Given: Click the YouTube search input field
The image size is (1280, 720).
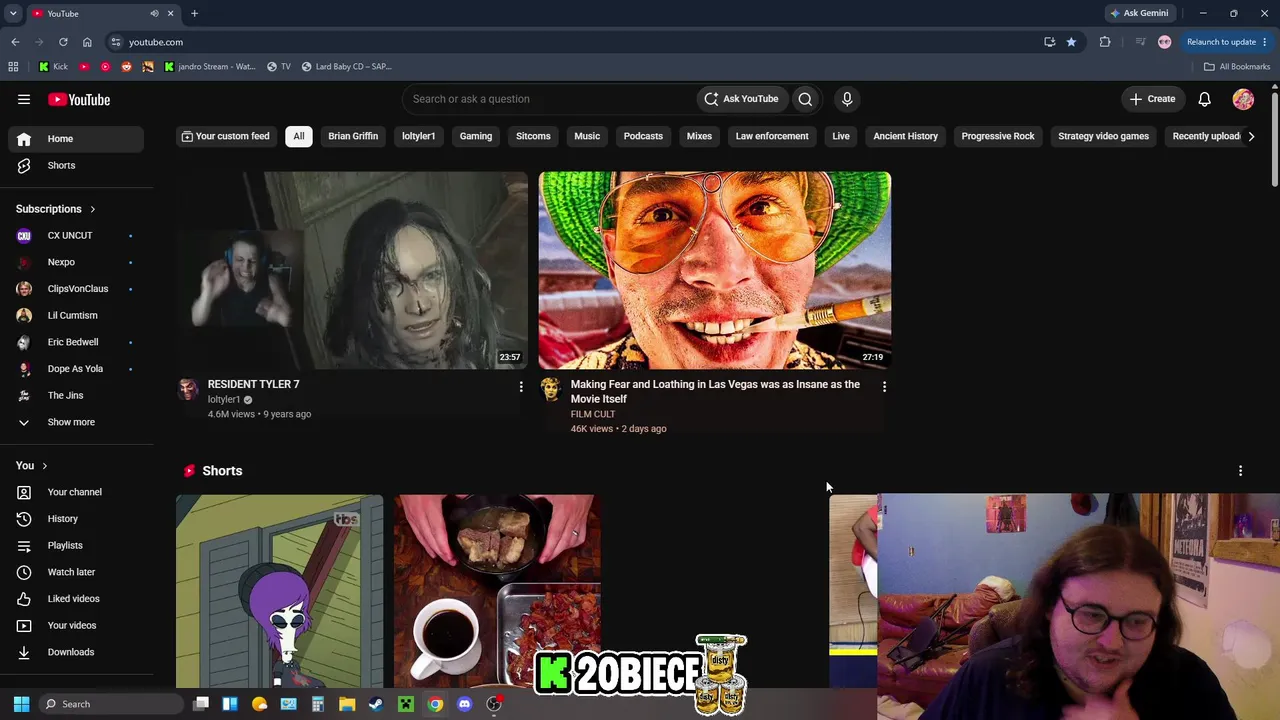Looking at the screenshot, I should (x=550, y=99).
